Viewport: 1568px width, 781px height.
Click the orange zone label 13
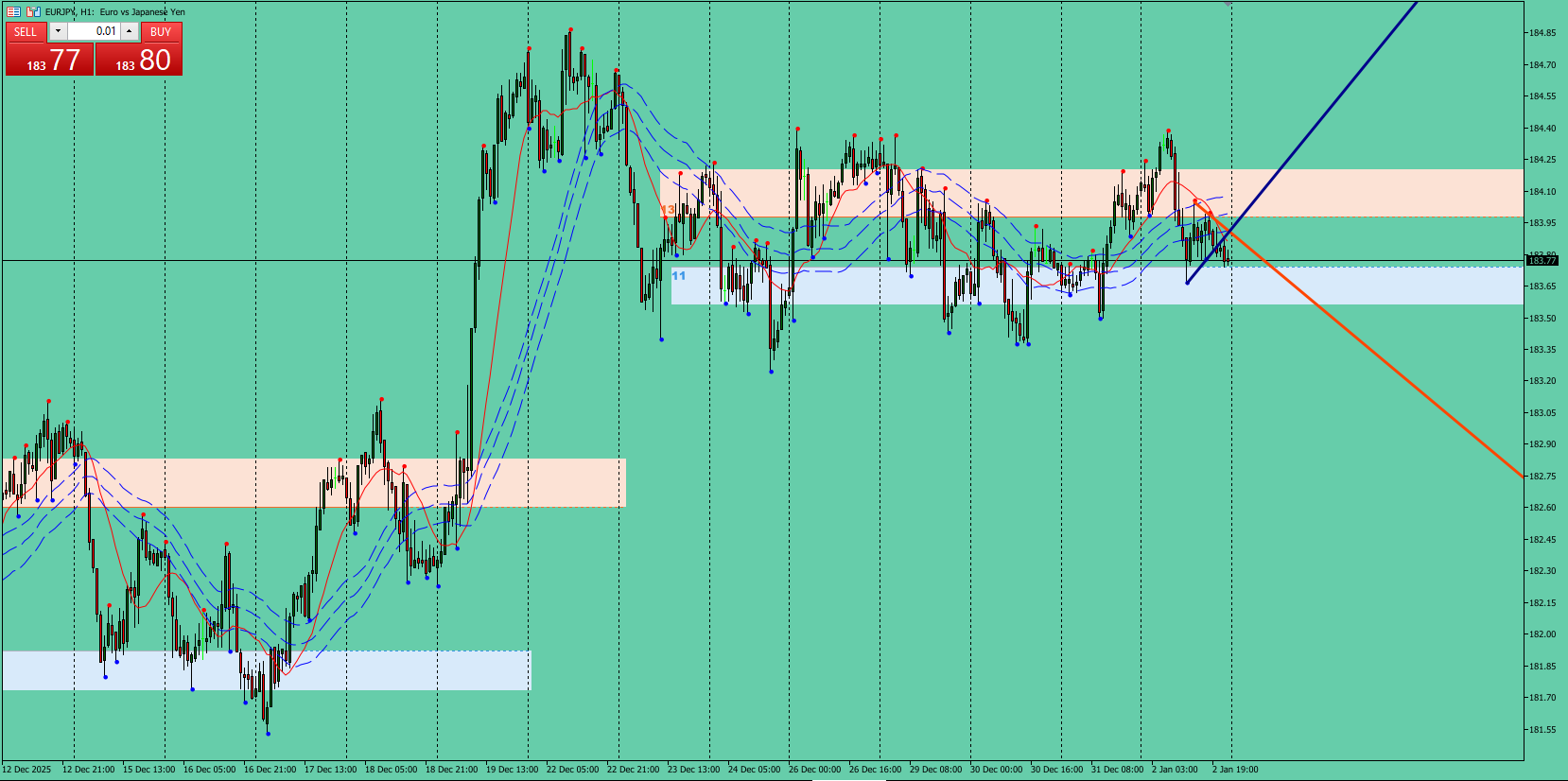pos(668,210)
